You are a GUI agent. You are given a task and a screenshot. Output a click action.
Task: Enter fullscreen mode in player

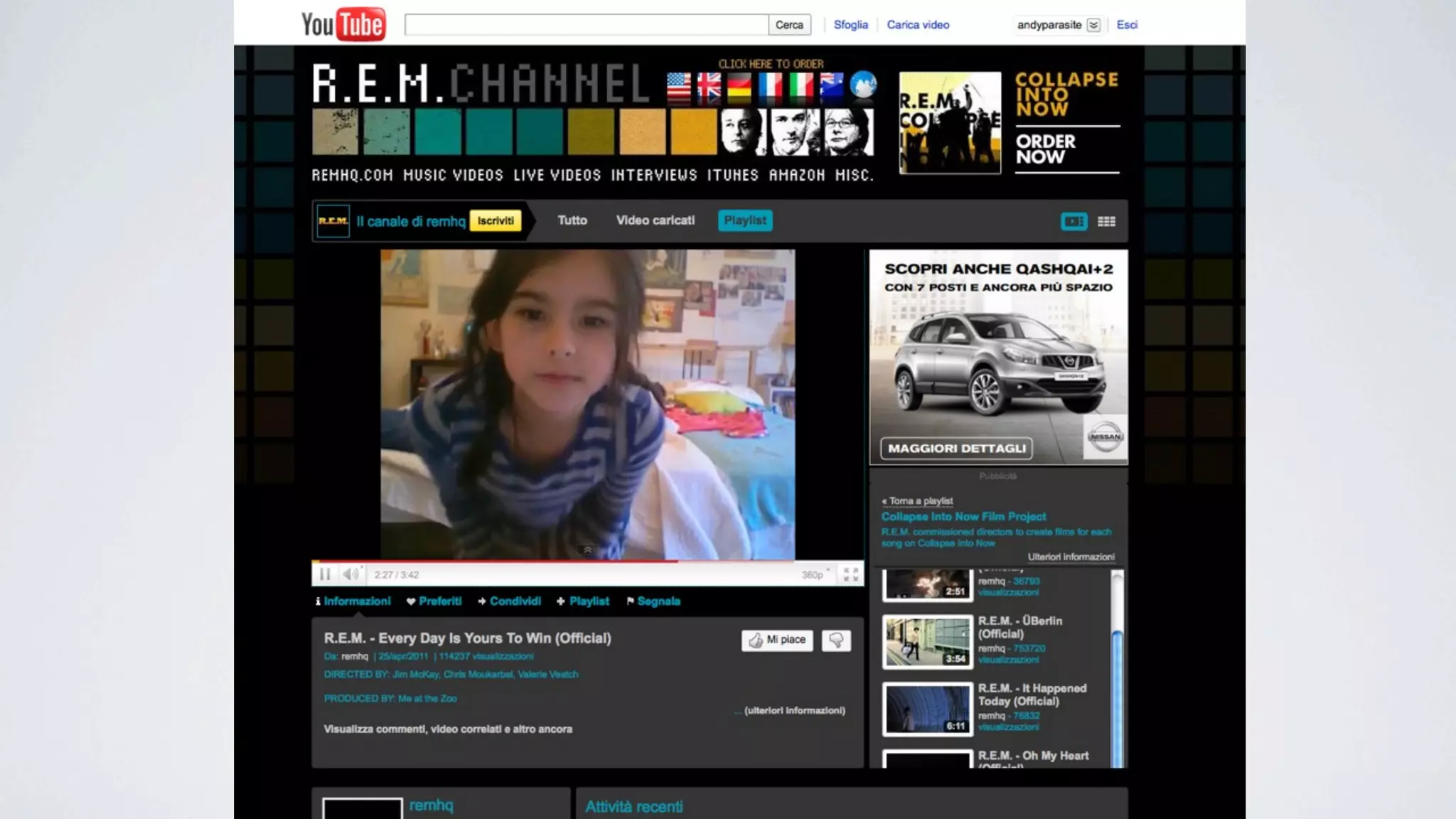tap(850, 574)
